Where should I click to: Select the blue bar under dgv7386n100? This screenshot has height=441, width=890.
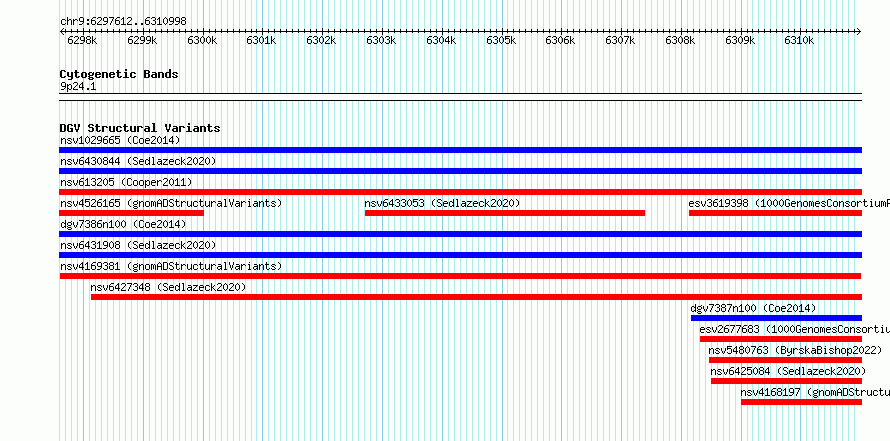point(460,234)
